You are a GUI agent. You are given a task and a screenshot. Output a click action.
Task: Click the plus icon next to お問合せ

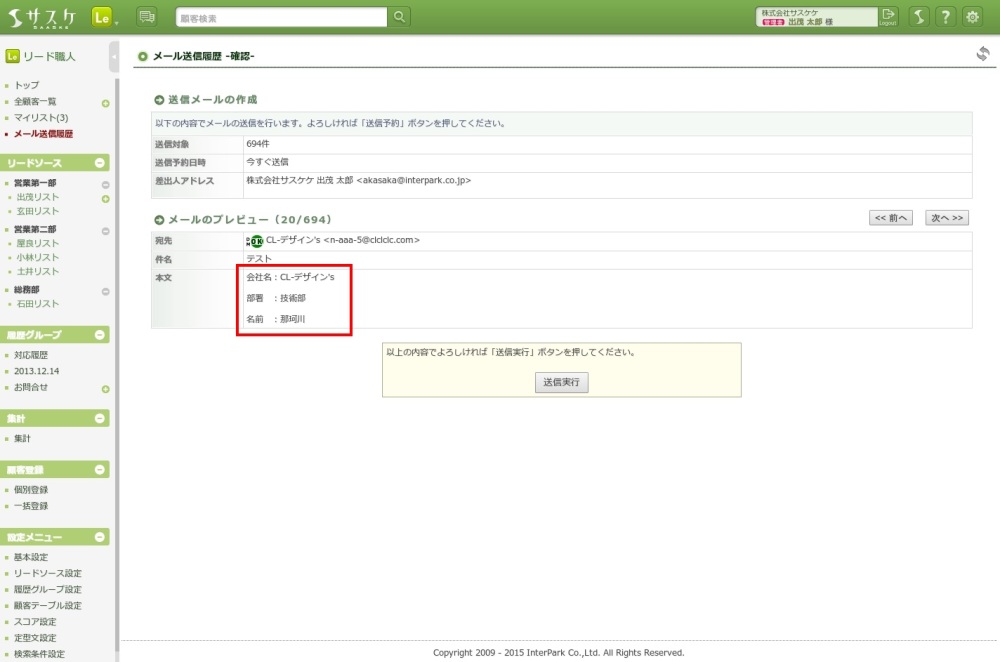(x=105, y=389)
